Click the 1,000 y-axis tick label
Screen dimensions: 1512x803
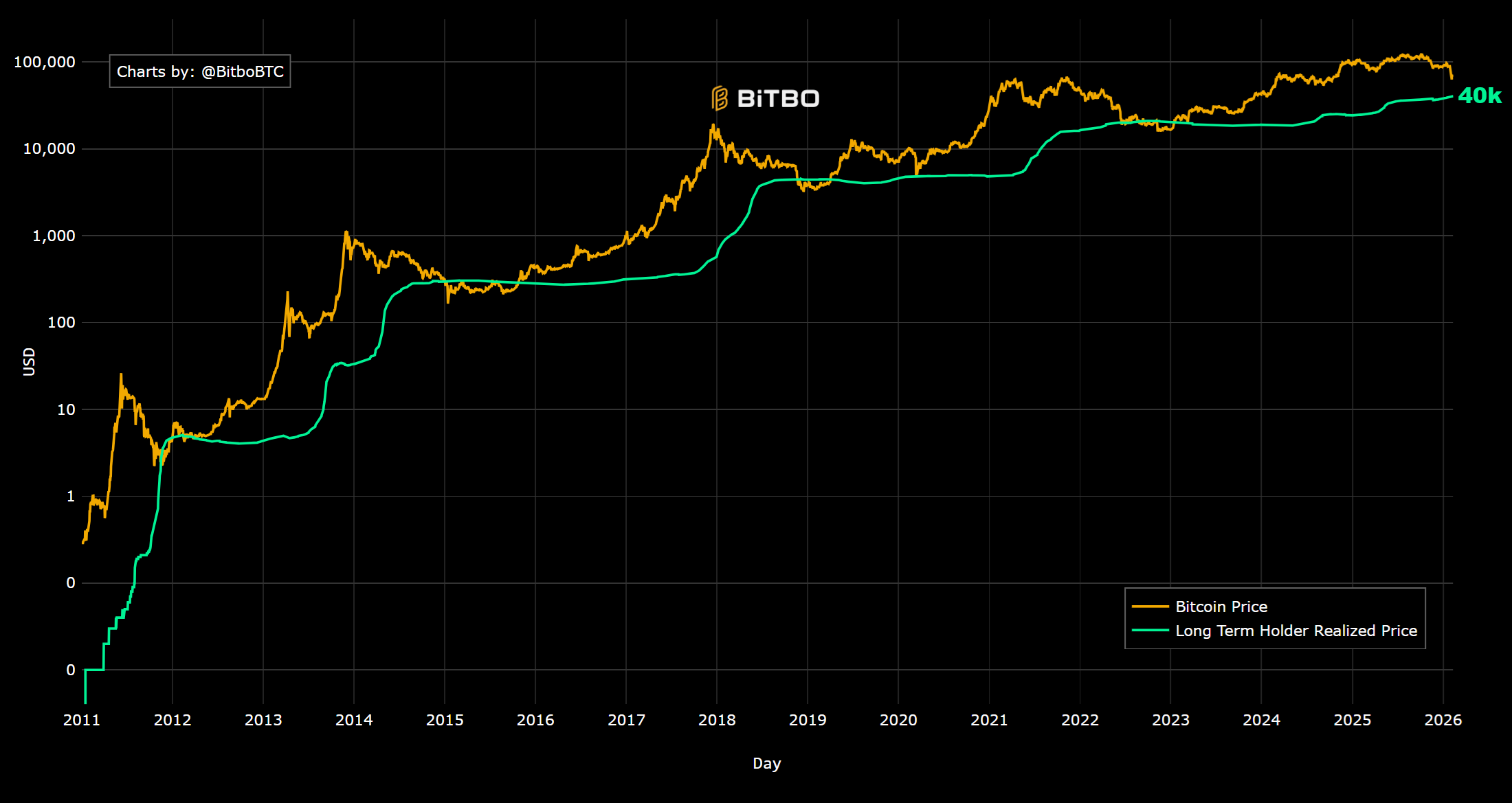tap(54, 236)
